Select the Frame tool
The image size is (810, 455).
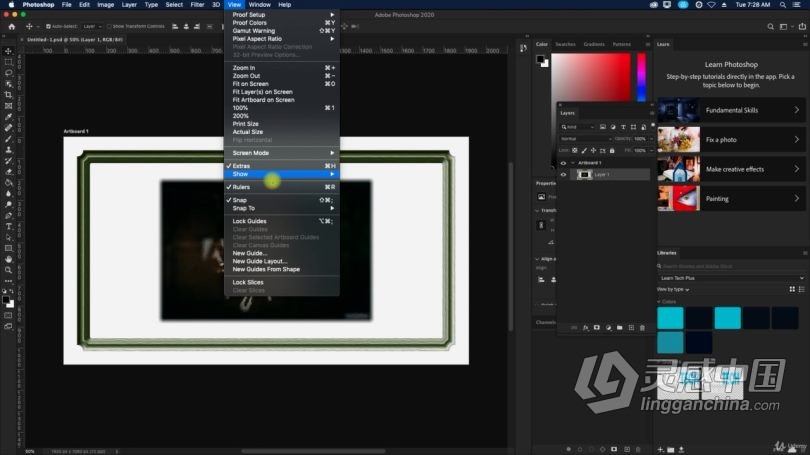(8, 106)
